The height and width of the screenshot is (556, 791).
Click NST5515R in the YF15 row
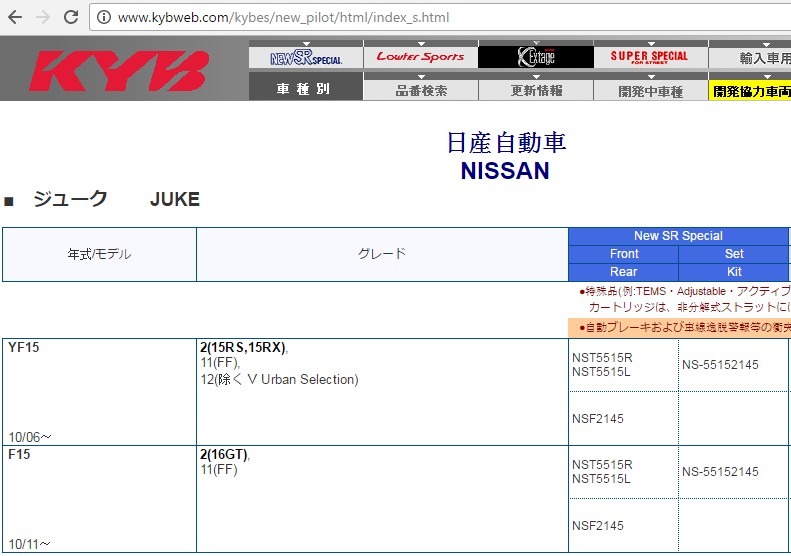(602, 358)
